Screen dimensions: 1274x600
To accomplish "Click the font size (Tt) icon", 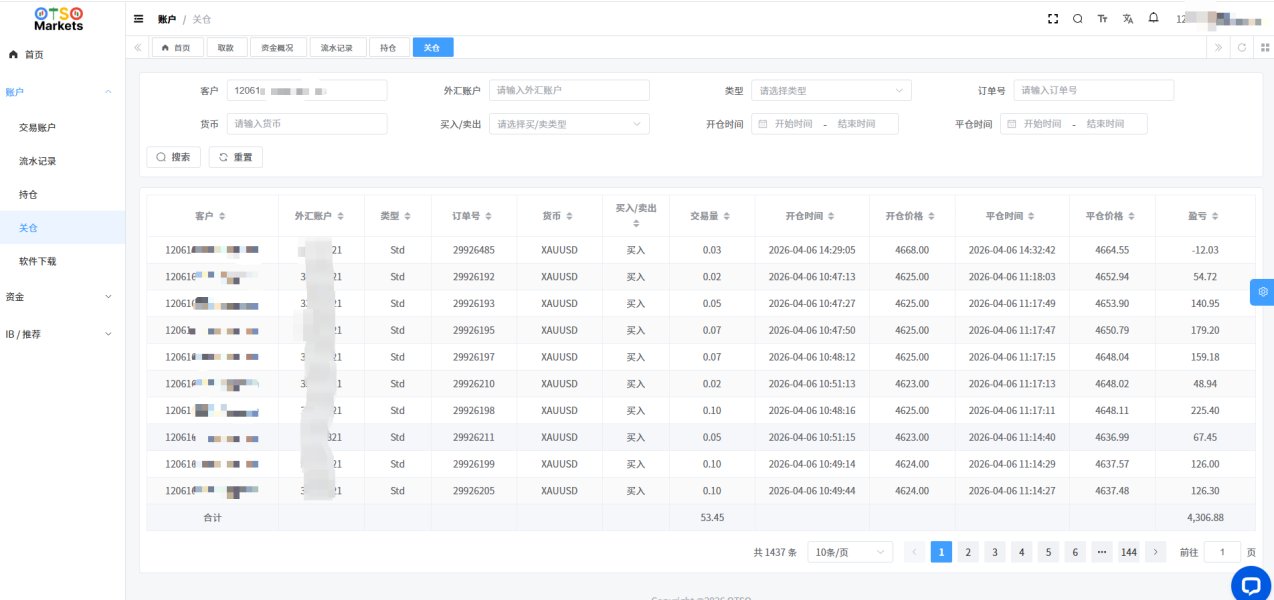I will [1102, 19].
